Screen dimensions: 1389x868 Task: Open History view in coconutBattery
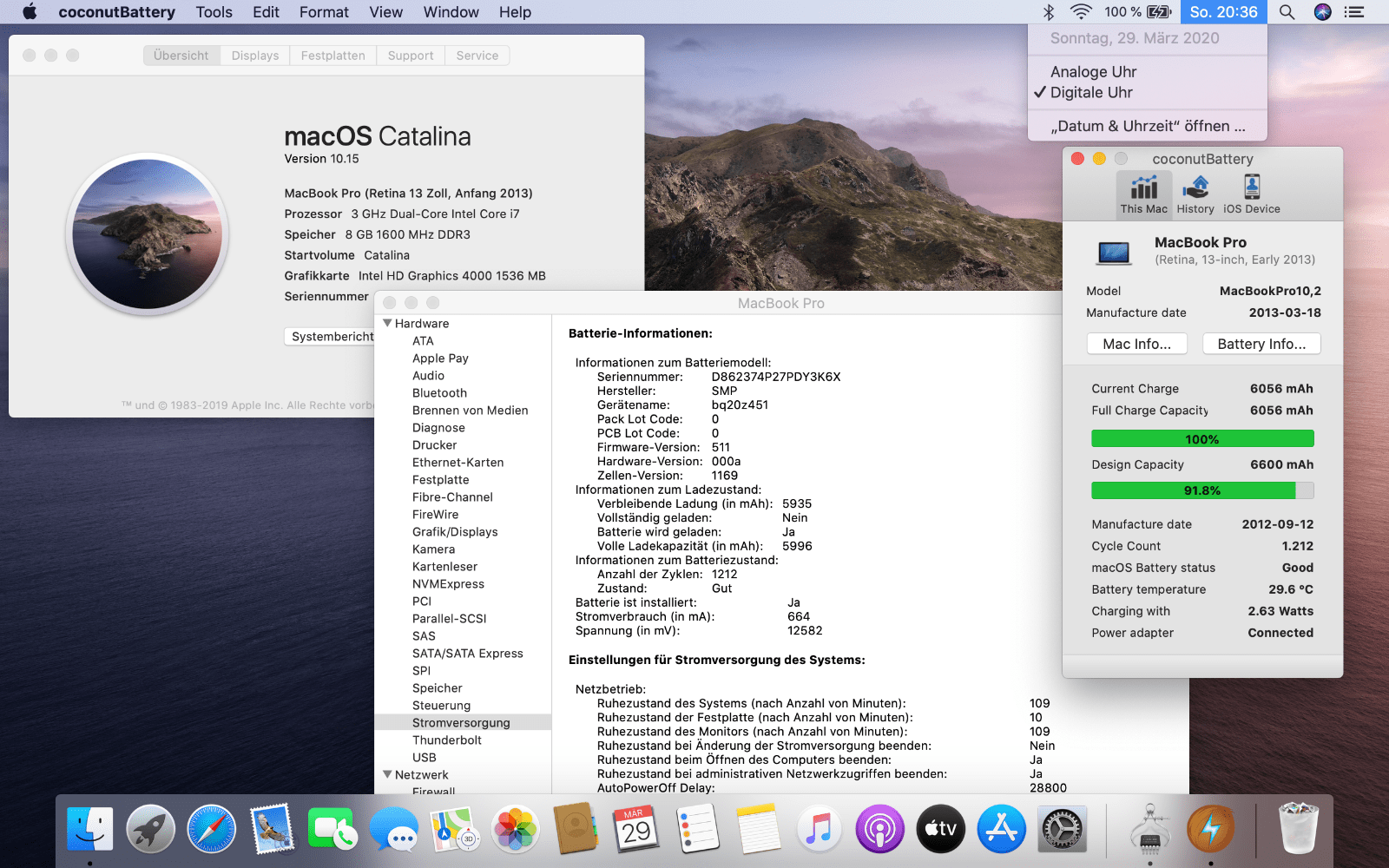coord(1195,194)
